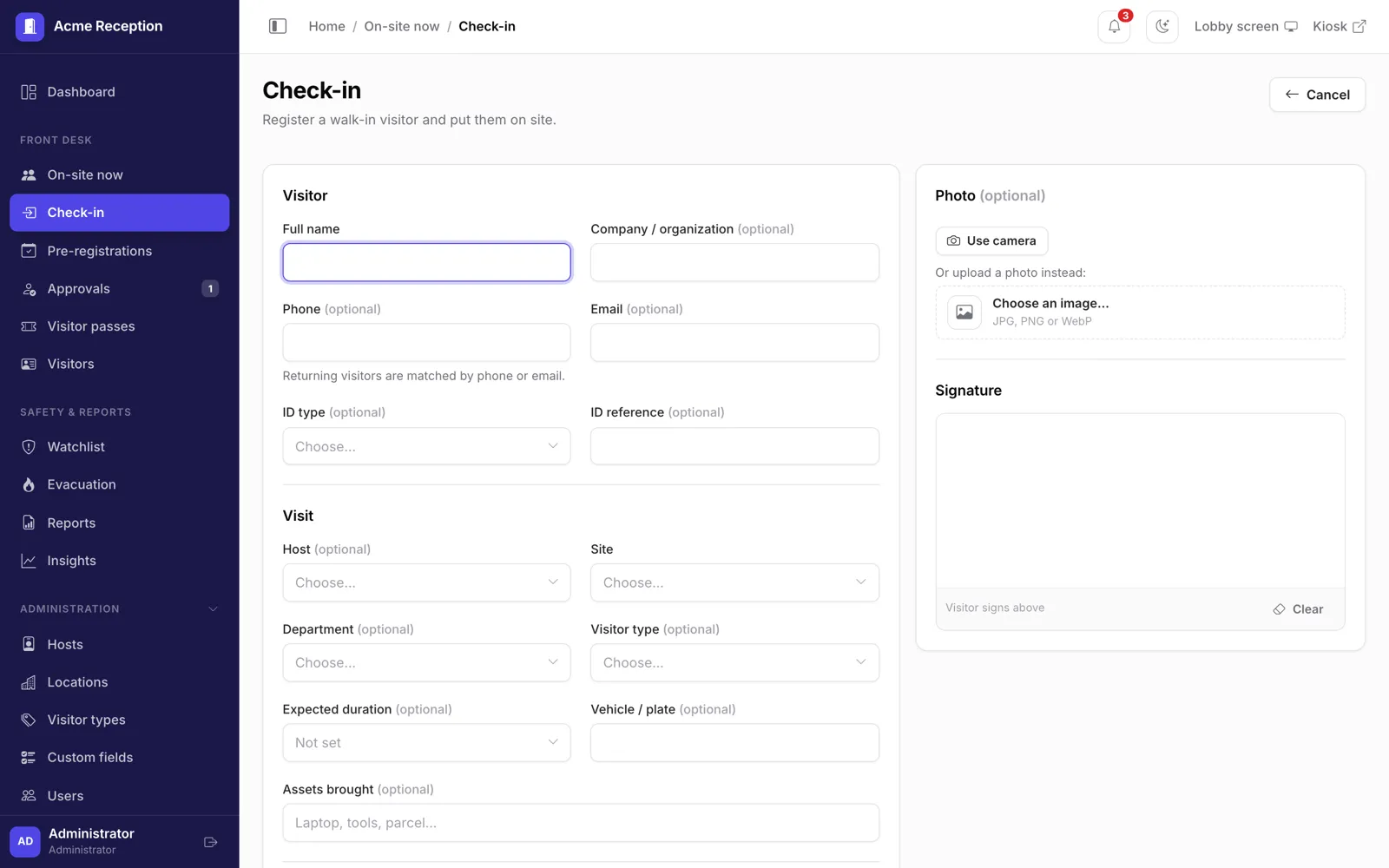Open the Lobby screen link

click(1246, 26)
